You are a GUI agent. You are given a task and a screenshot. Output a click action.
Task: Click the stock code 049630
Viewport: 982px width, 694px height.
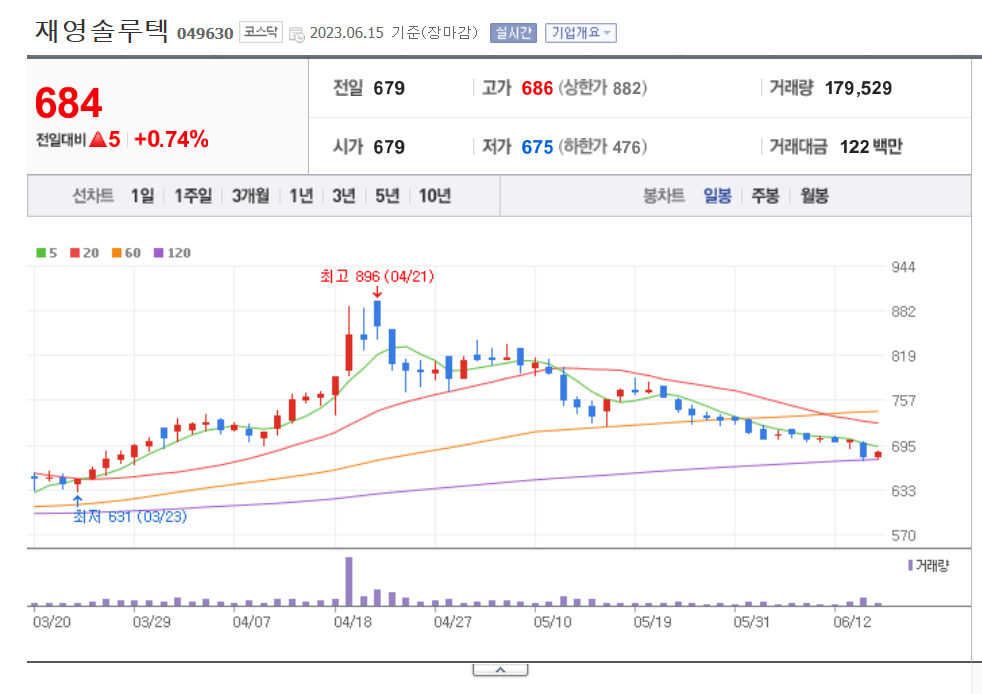pos(205,33)
